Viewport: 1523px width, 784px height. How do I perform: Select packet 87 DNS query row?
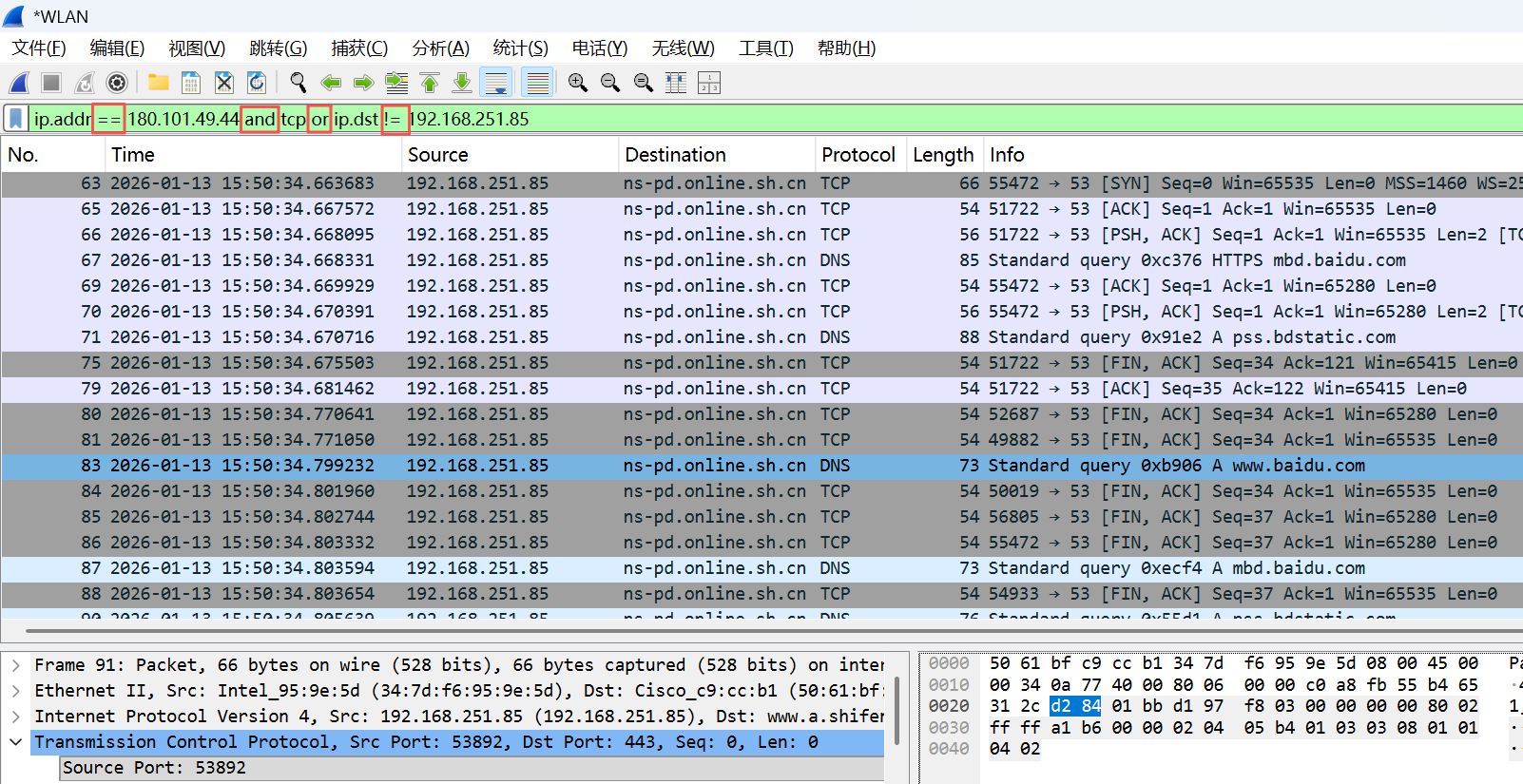point(761,568)
